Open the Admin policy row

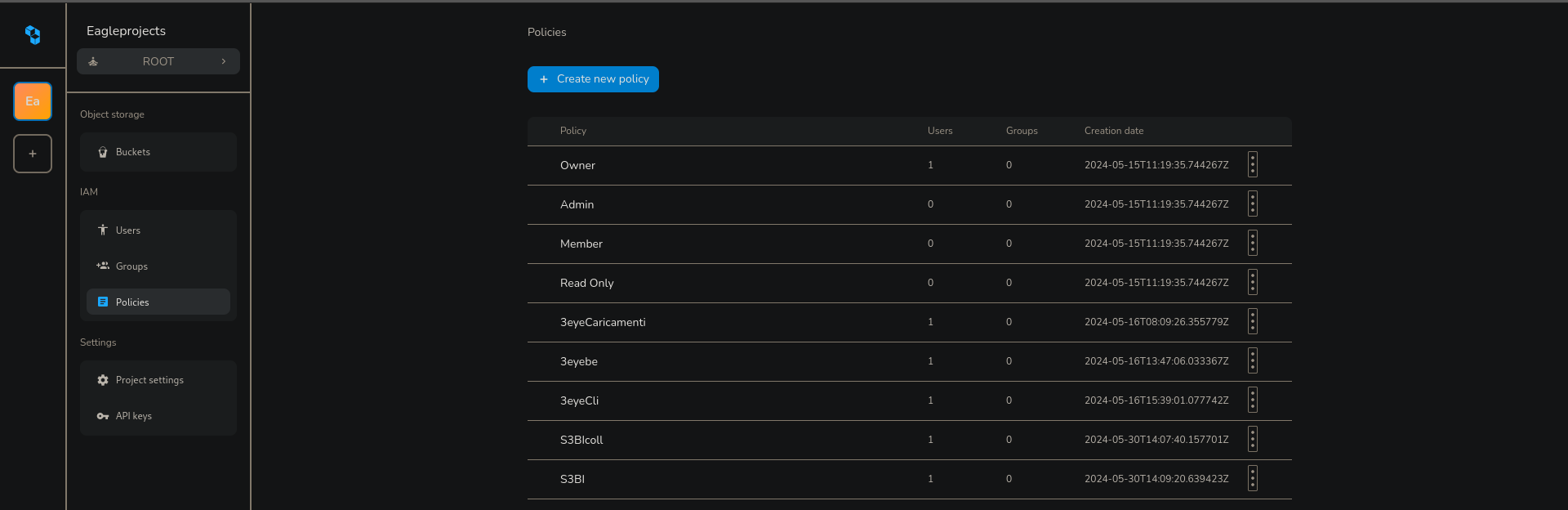point(577,204)
